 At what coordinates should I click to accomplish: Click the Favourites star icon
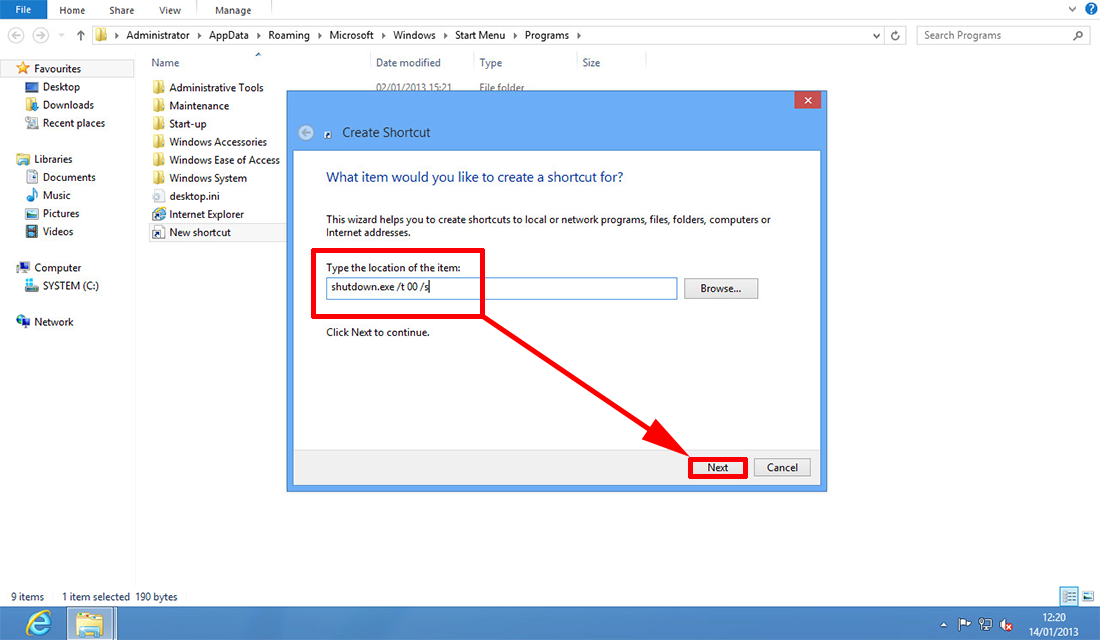[x=22, y=68]
